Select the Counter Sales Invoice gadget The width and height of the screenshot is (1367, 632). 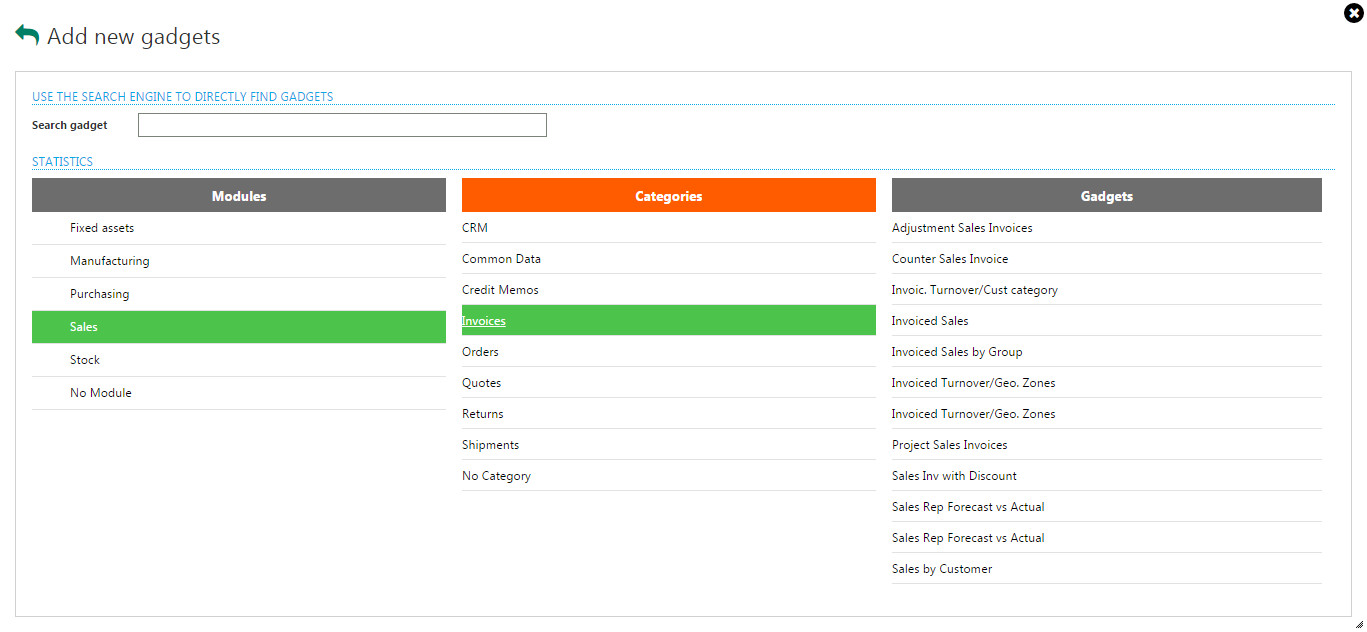950,259
